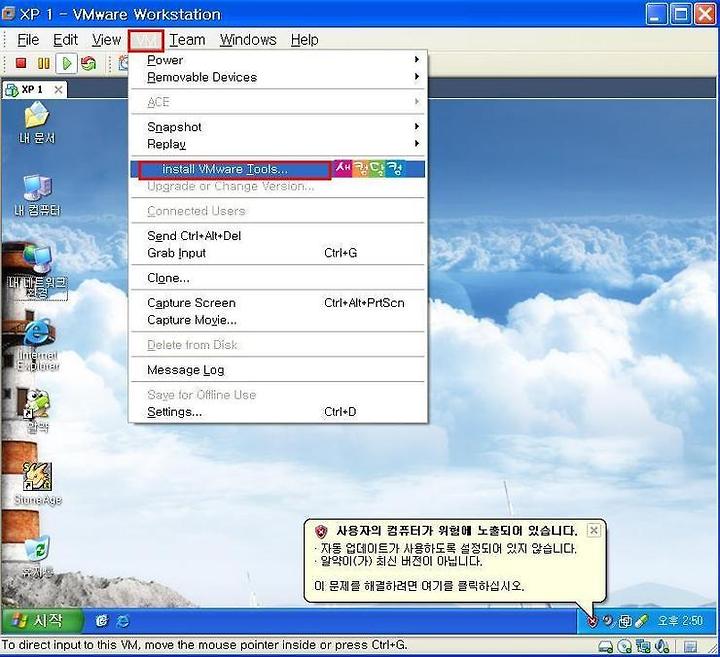The image size is (720, 657).
Task: Close the XP 1 tab
Action: pos(58,90)
